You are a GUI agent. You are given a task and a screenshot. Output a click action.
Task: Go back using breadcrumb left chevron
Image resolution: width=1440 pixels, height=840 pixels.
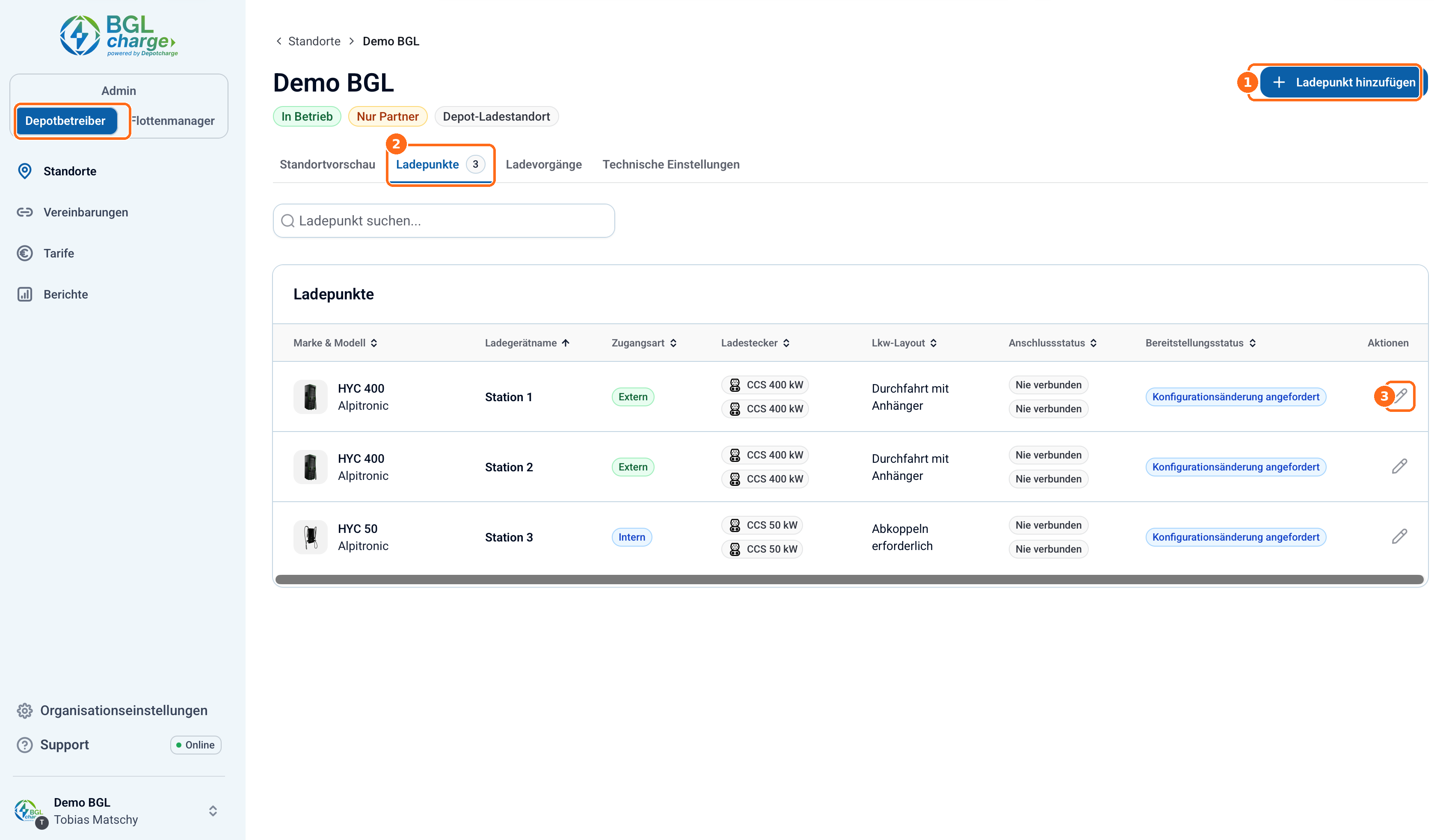coord(279,41)
